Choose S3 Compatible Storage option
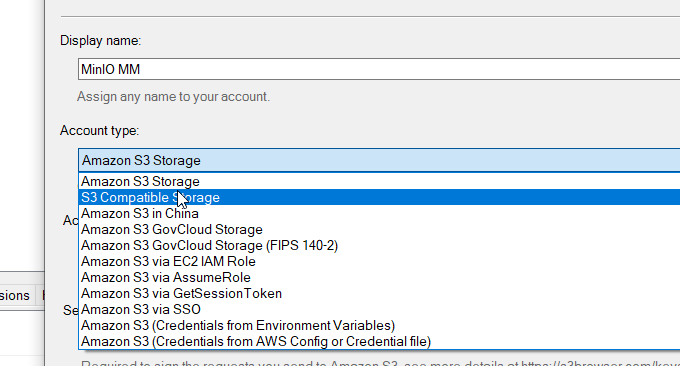 (379, 197)
